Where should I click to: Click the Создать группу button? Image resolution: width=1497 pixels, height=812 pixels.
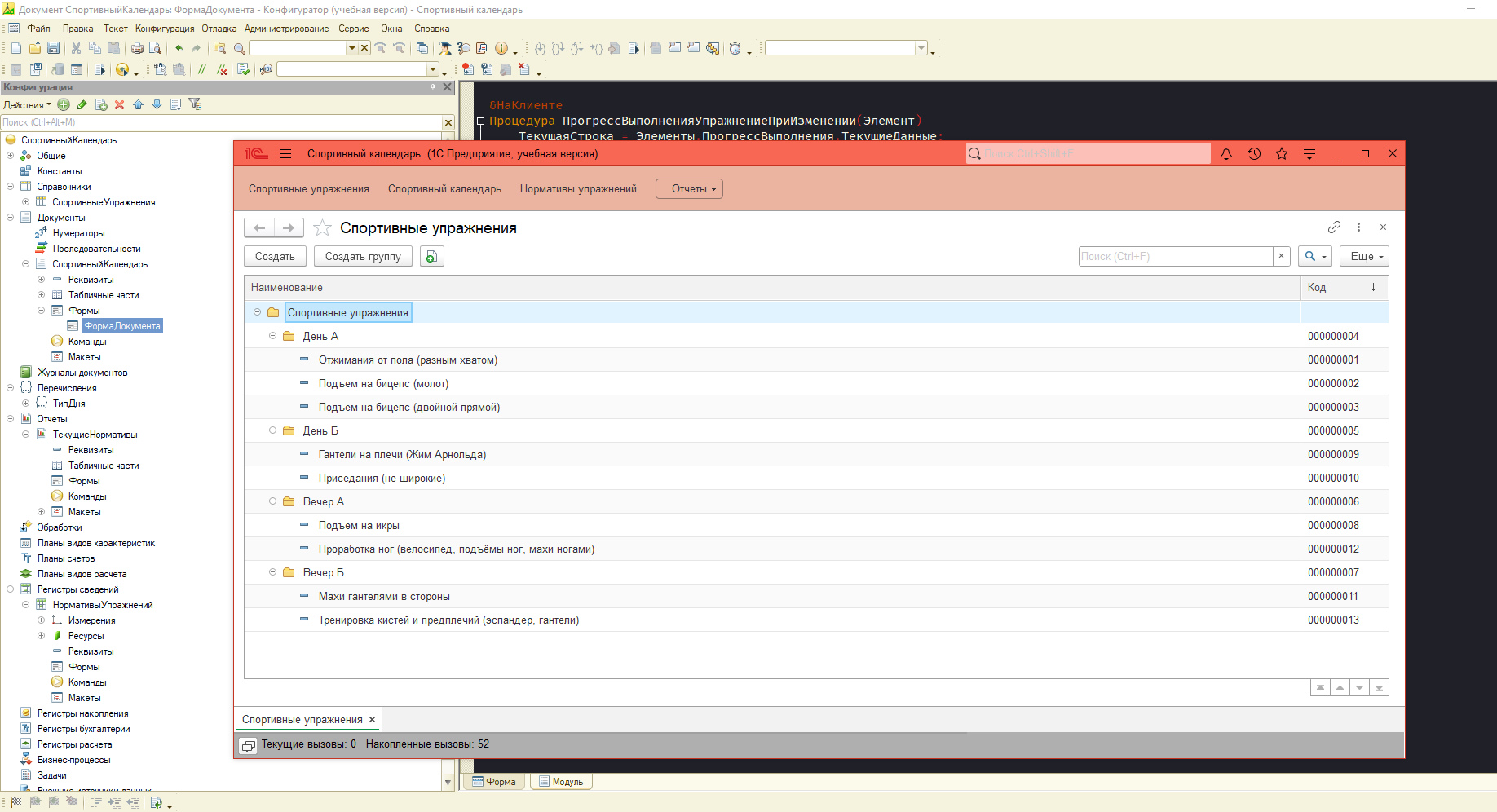(x=363, y=256)
